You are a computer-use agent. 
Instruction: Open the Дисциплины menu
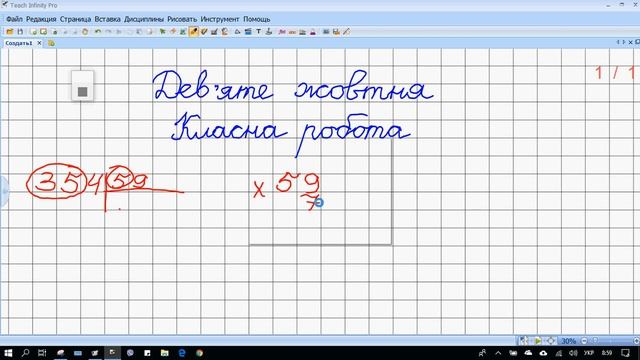point(144,19)
